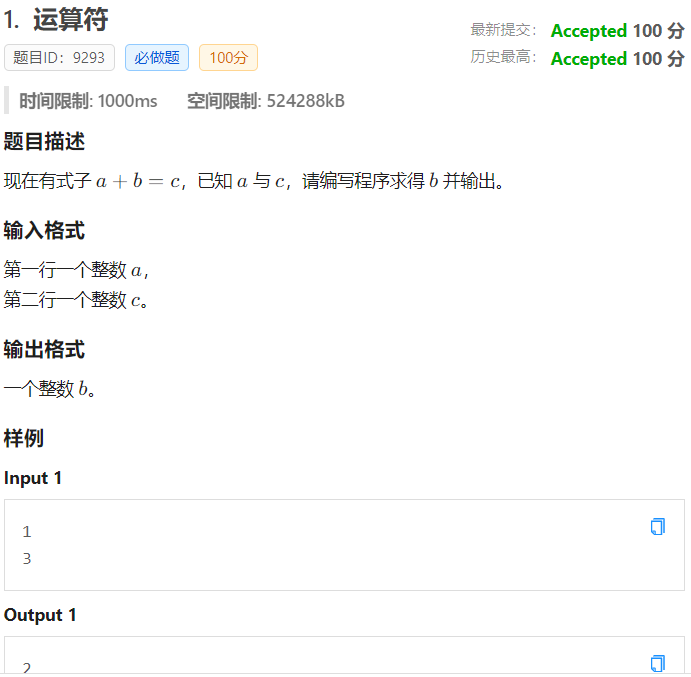Click the value 2 in Output 1 box
The width and height of the screenshot is (691, 677).
click(27, 668)
